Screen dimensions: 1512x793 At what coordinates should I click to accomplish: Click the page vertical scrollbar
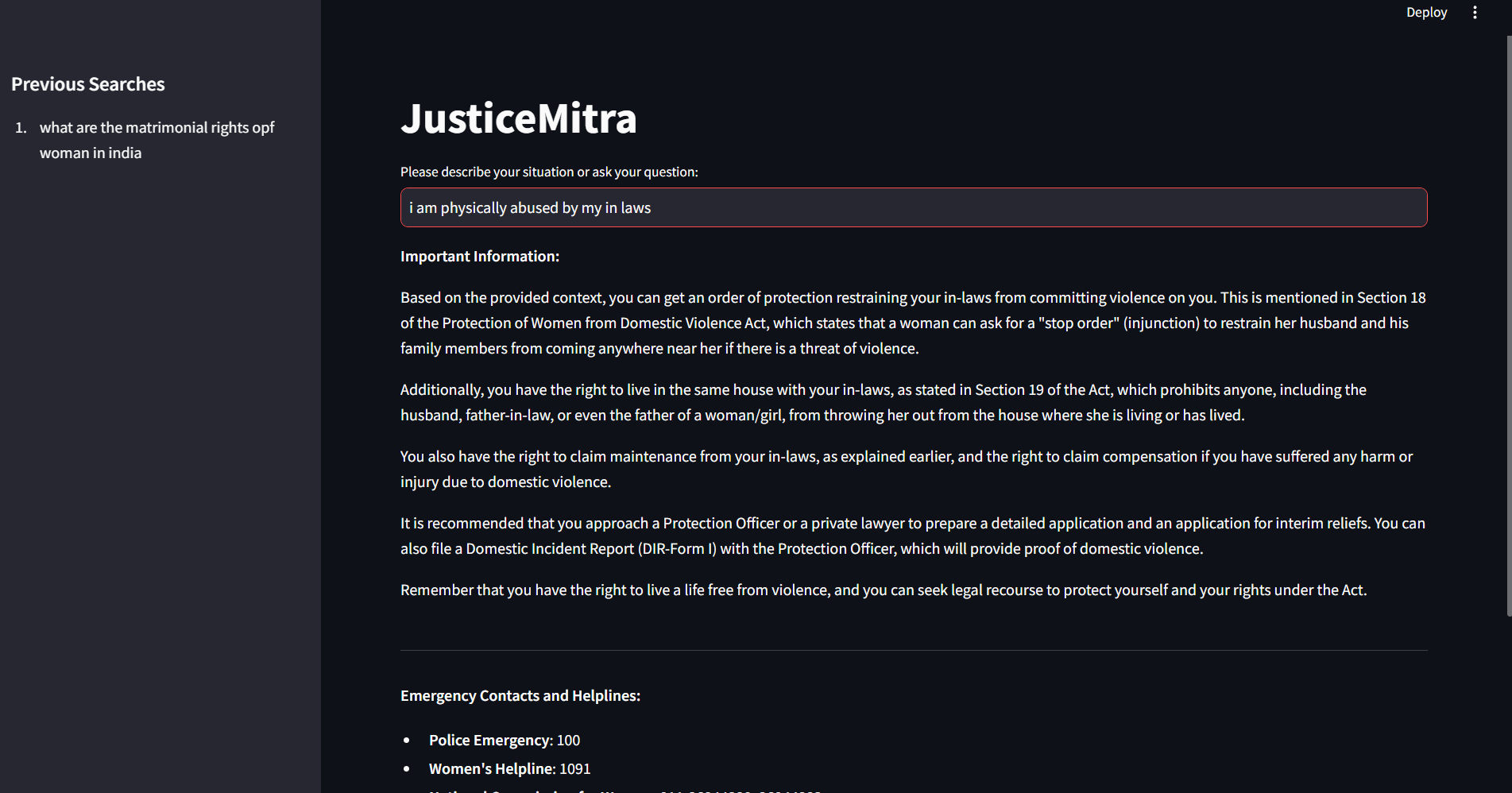[1509, 326]
